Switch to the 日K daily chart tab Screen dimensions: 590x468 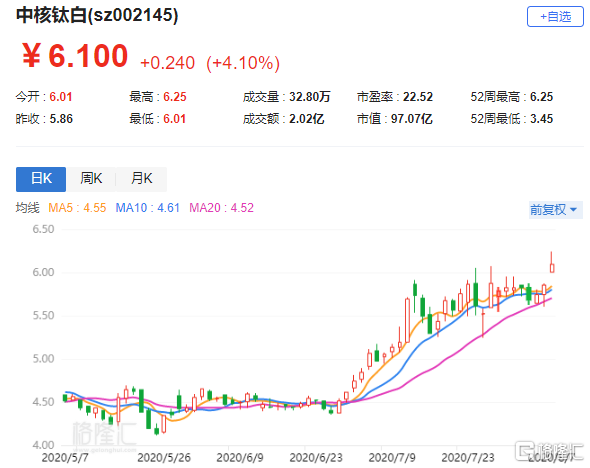(x=41, y=179)
